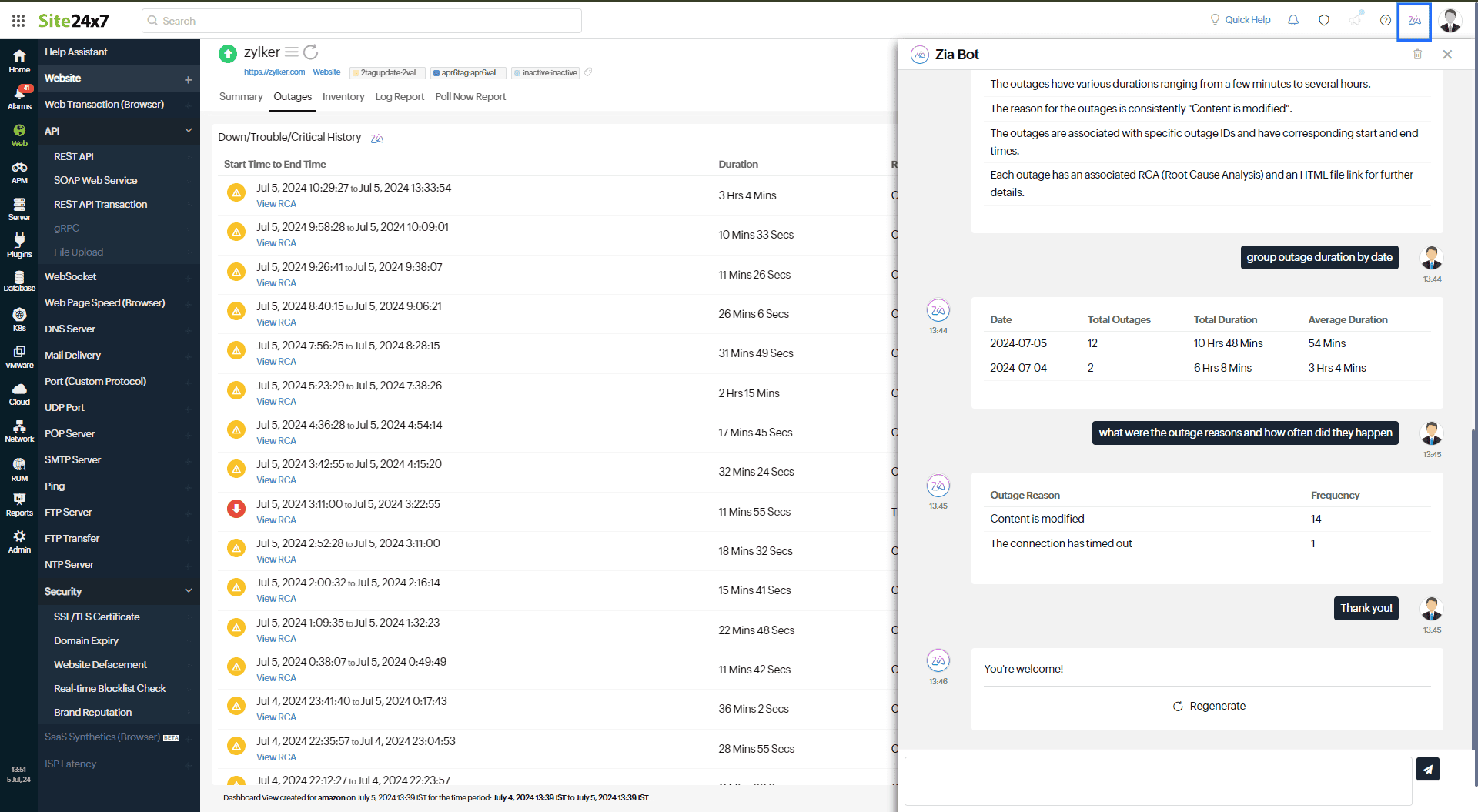Switch to the Inventory tab
This screenshot has width=1478, height=812.
click(x=343, y=97)
